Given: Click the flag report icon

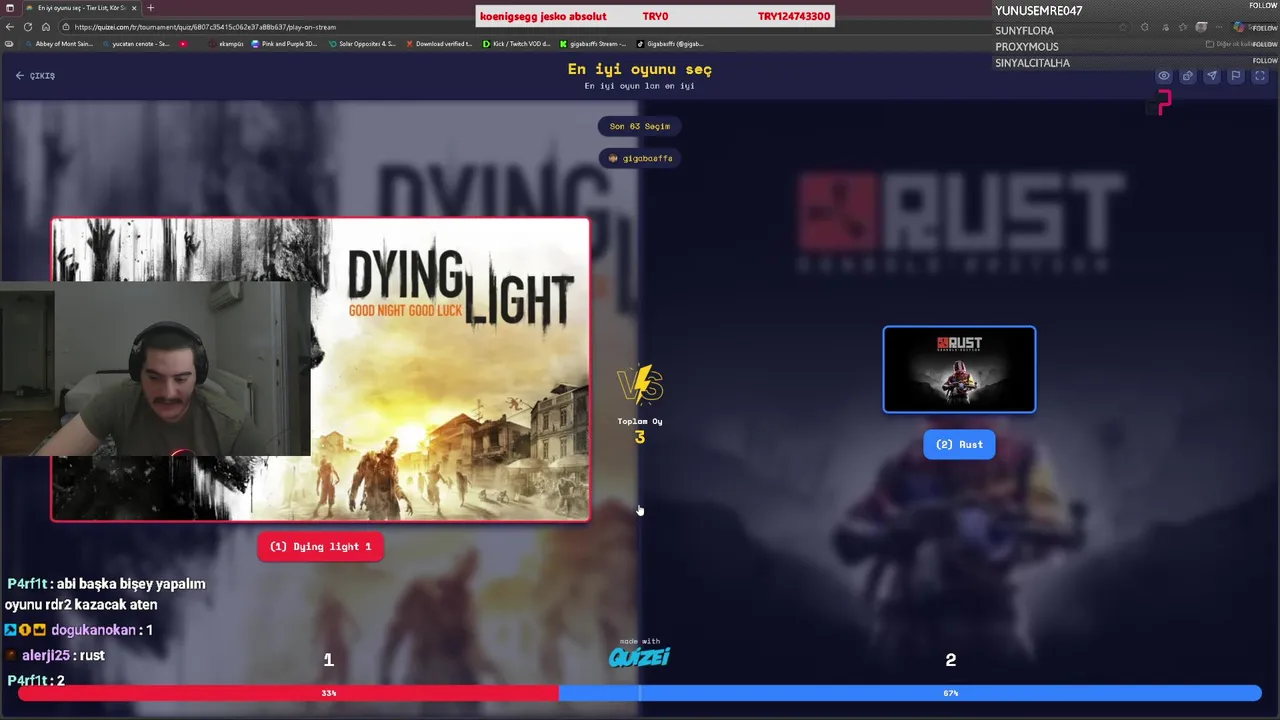Looking at the screenshot, I should [x=1236, y=76].
